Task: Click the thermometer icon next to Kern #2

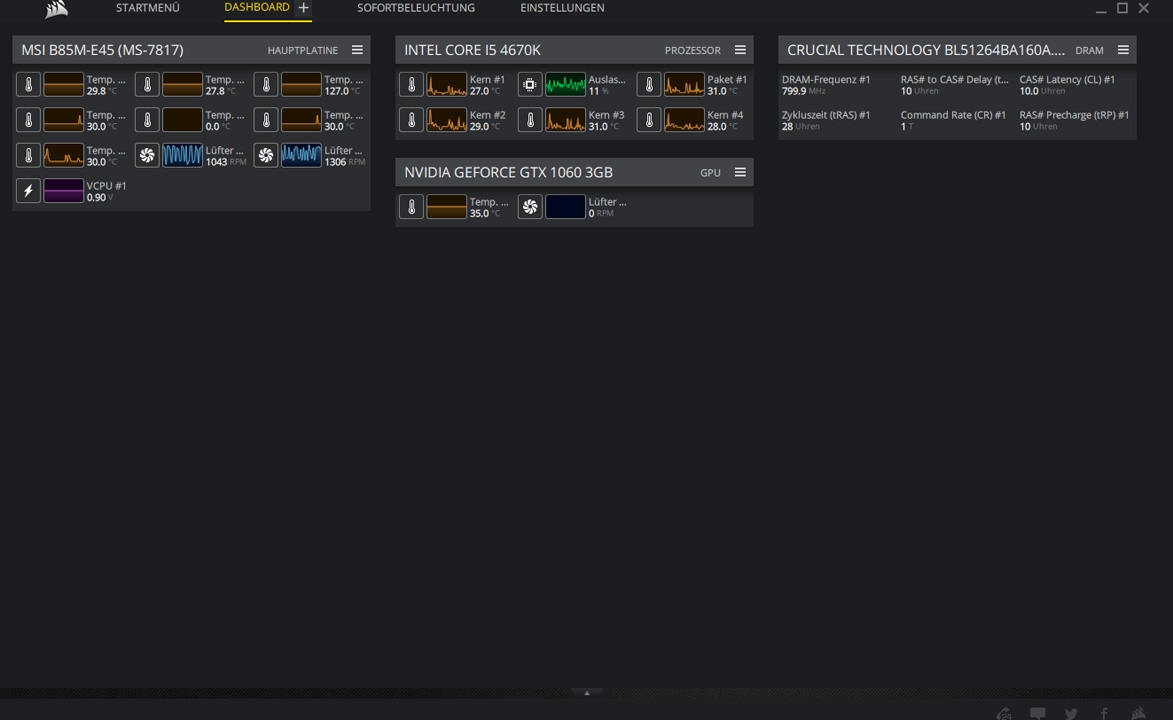Action: tap(411, 120)
